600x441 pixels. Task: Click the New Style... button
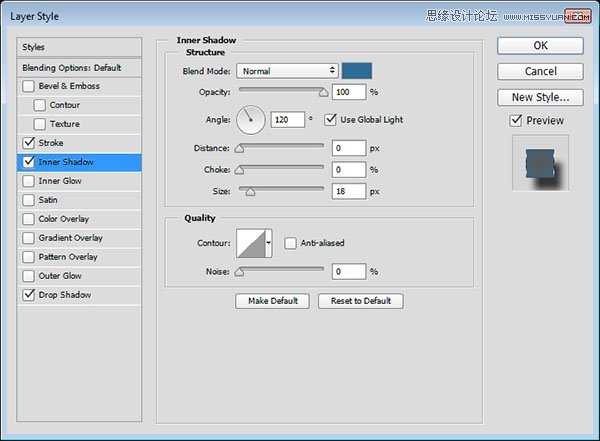[x=540, y=97]
